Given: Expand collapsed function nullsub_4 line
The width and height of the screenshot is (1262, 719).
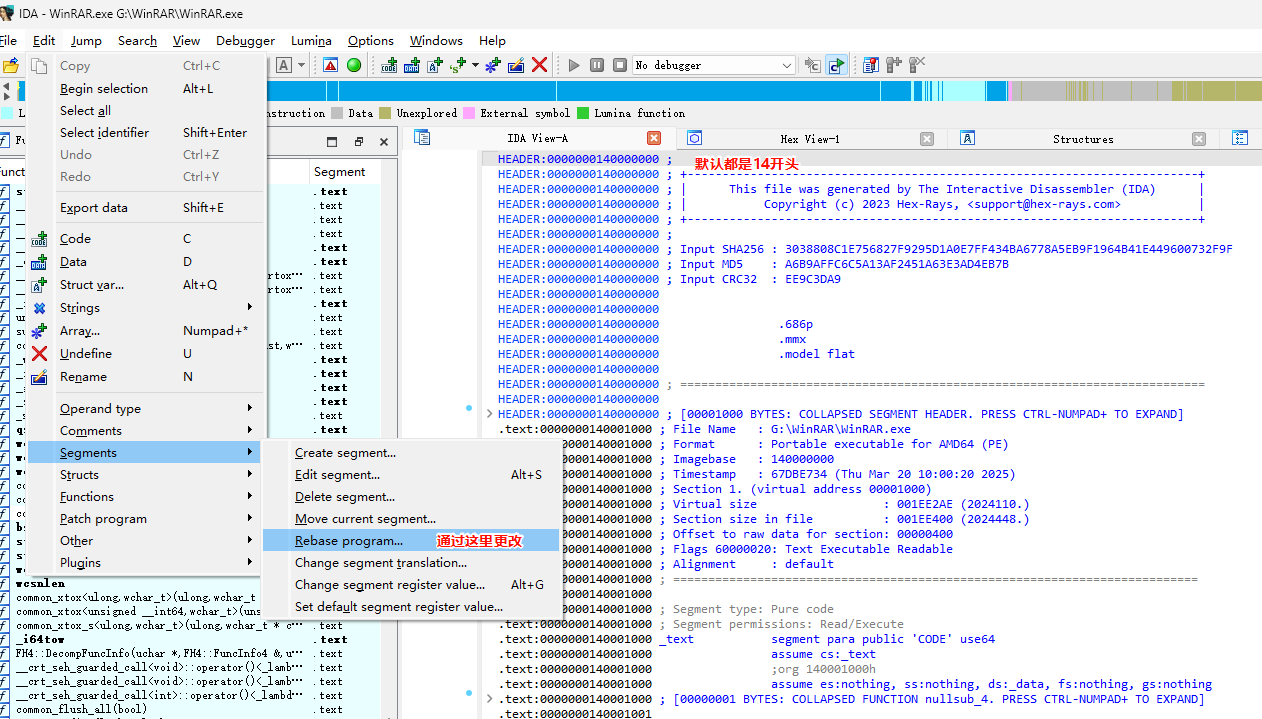Looking at the screenshot, I should pyautogui.click(x=489, y=699).
